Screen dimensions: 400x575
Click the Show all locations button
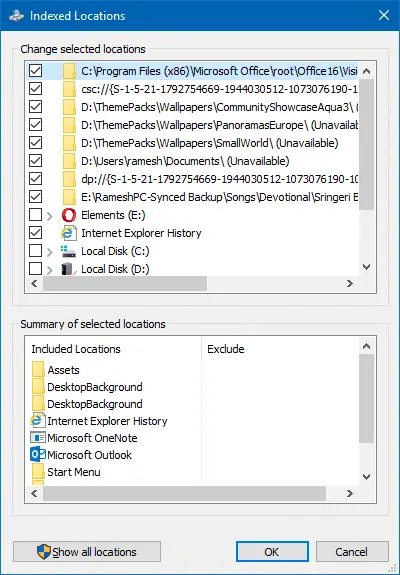click(x=87, y=552)
